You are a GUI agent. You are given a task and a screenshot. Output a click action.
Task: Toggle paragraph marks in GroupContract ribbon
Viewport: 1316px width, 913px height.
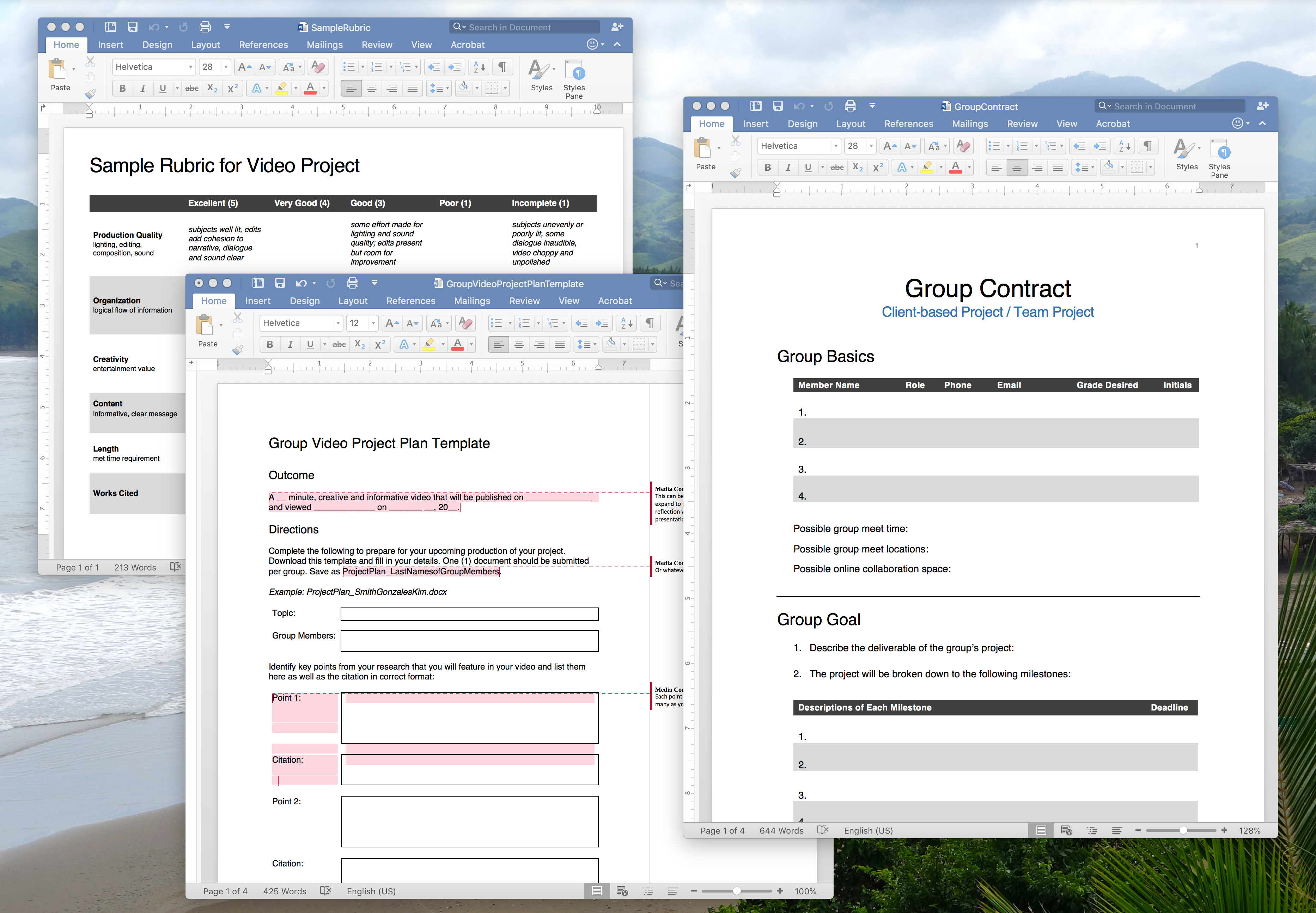pos(1147,146)
